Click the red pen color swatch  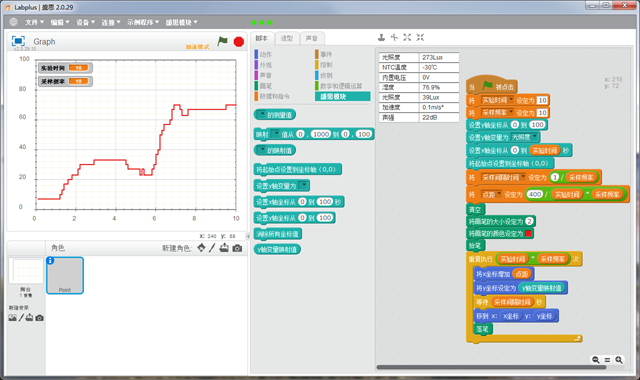coord(528,234)
